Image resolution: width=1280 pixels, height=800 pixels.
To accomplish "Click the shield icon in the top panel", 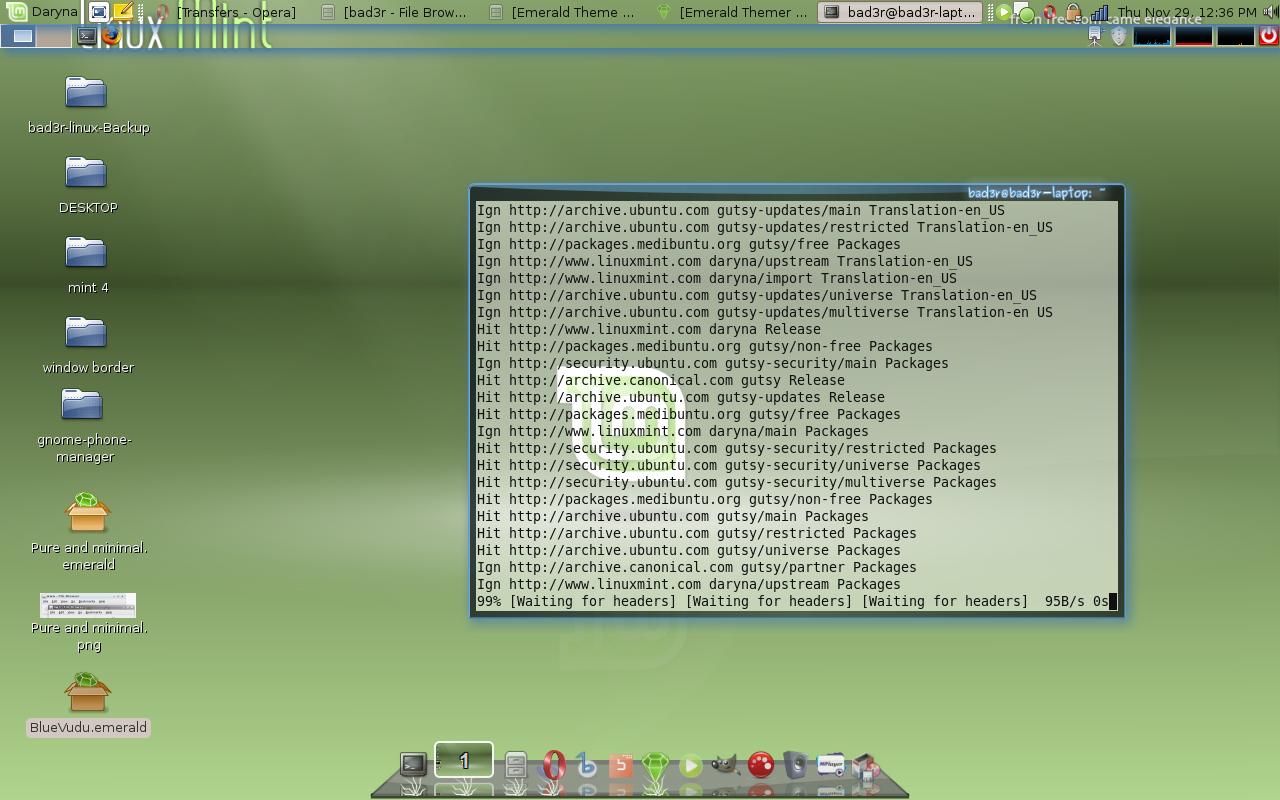I will (1118, 36).
